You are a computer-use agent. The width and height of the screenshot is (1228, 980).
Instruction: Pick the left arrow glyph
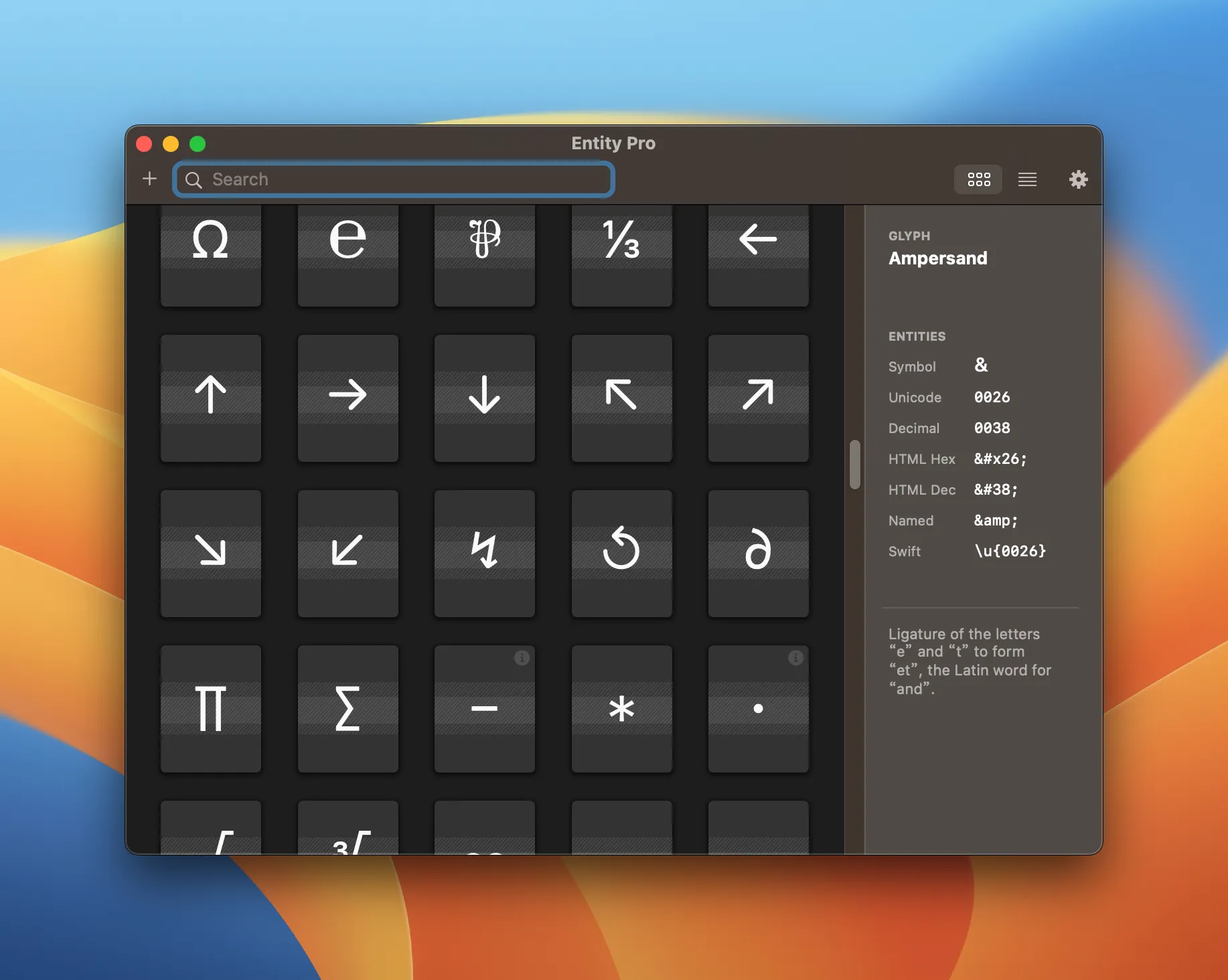click(759, 256)
